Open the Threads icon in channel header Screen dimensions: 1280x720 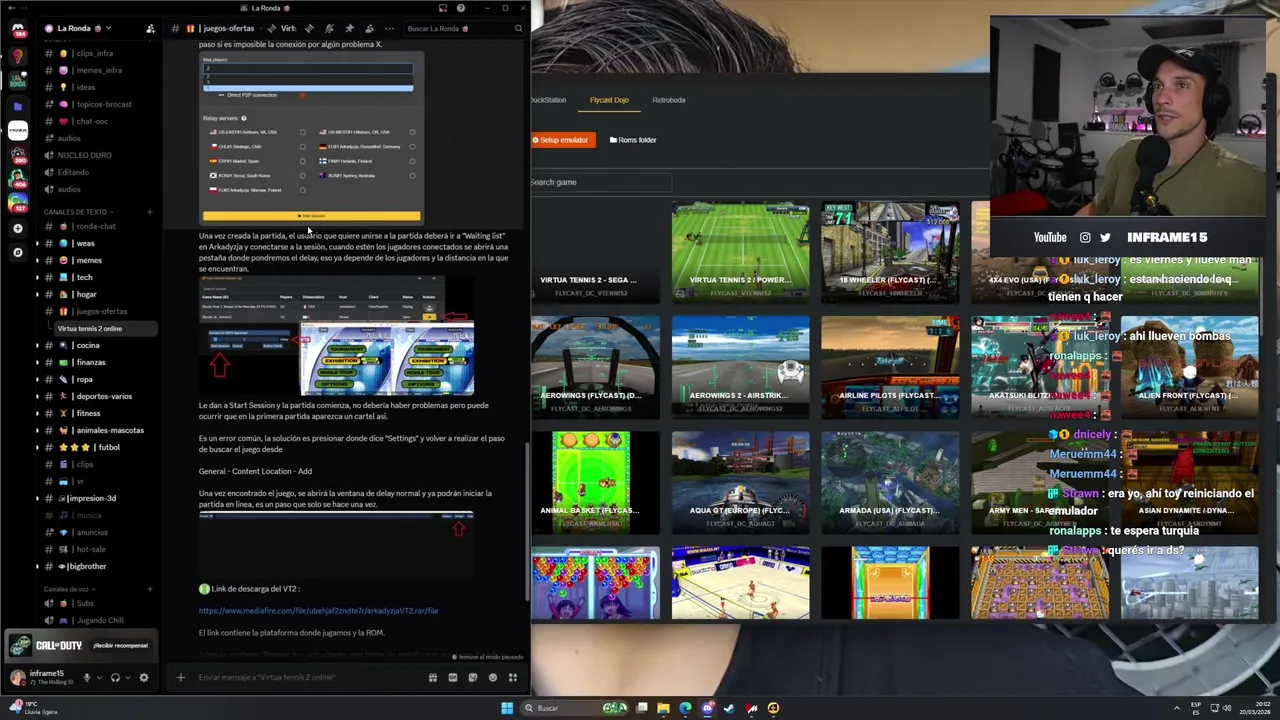[x=309, y=28]
